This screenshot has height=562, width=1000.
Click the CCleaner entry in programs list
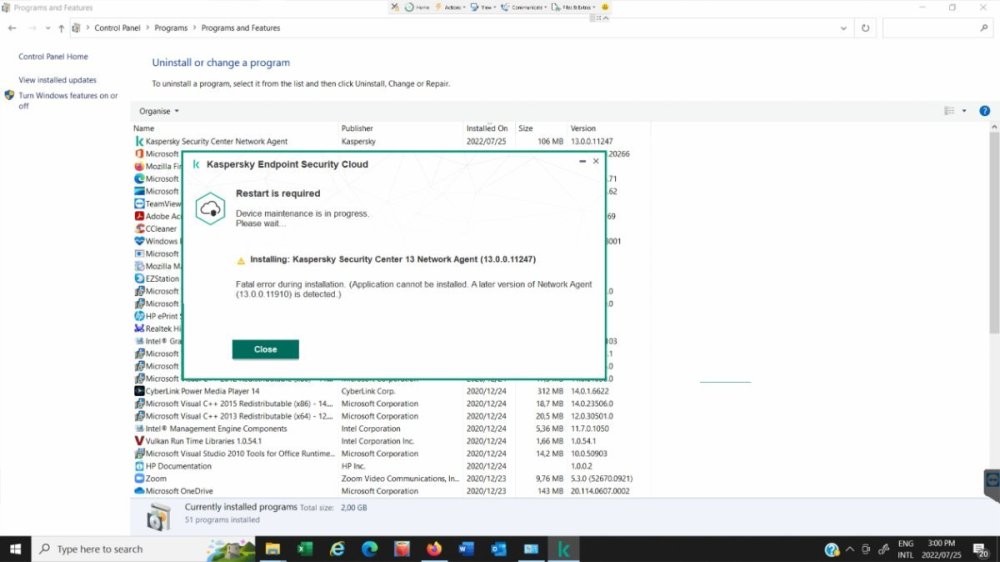[x=157, y=229]
